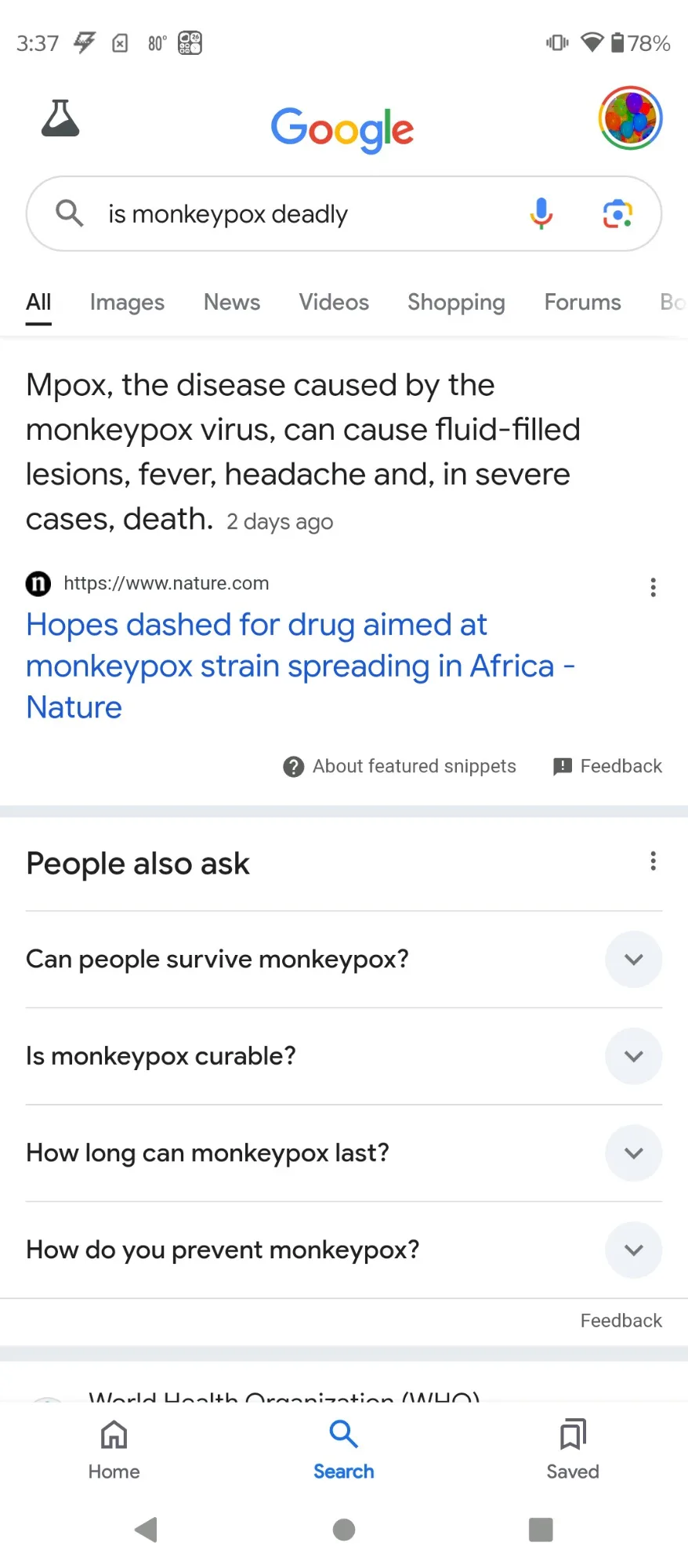
Task: Expand "How long can monkeypox last?"
Action: coord(633,1153)
